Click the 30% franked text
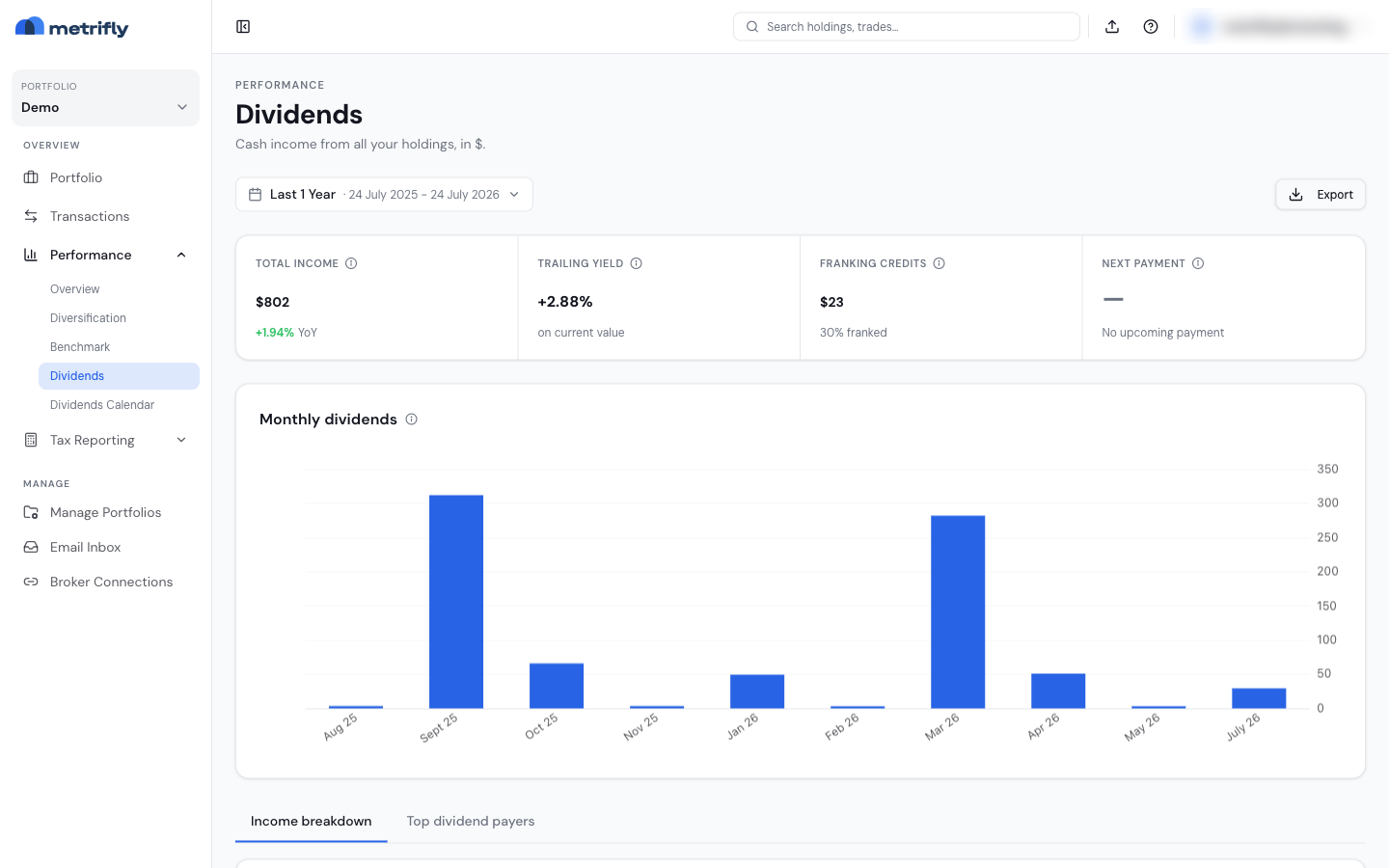Screen dimensions: 1389x868 point(854,333)
